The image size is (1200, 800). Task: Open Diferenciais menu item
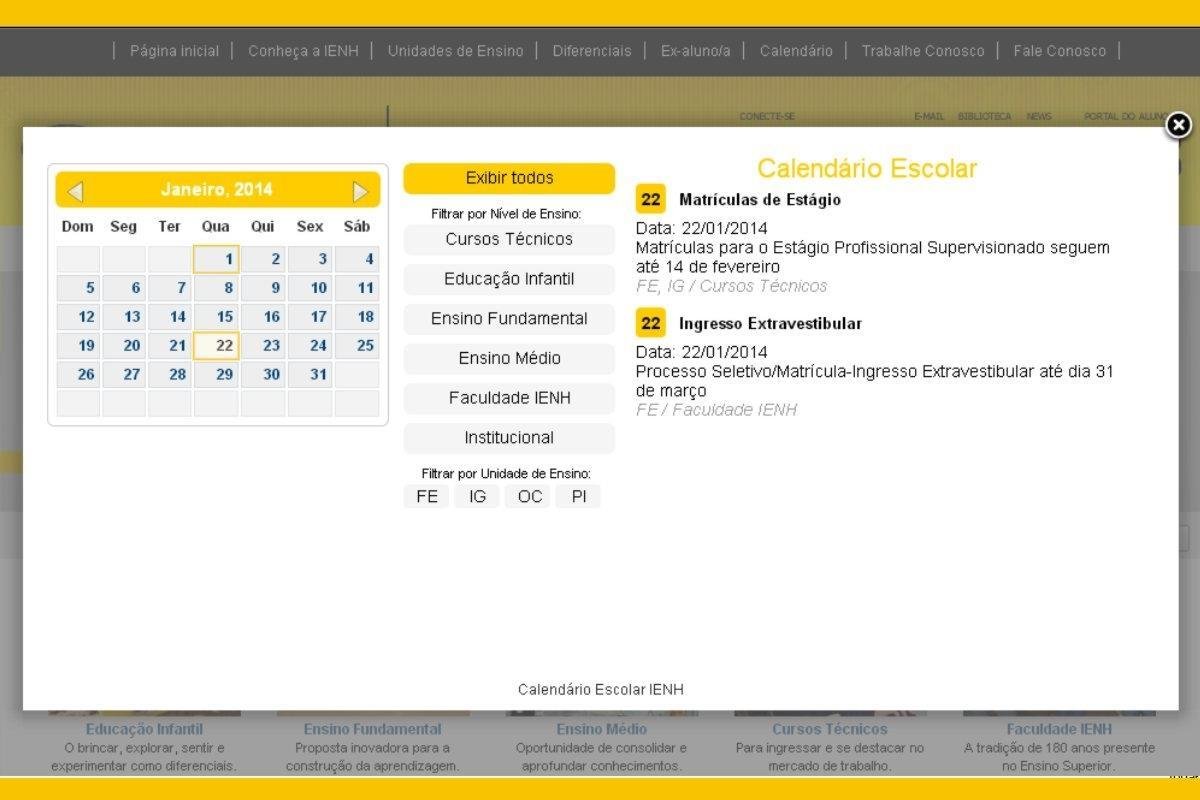point(592,51)
